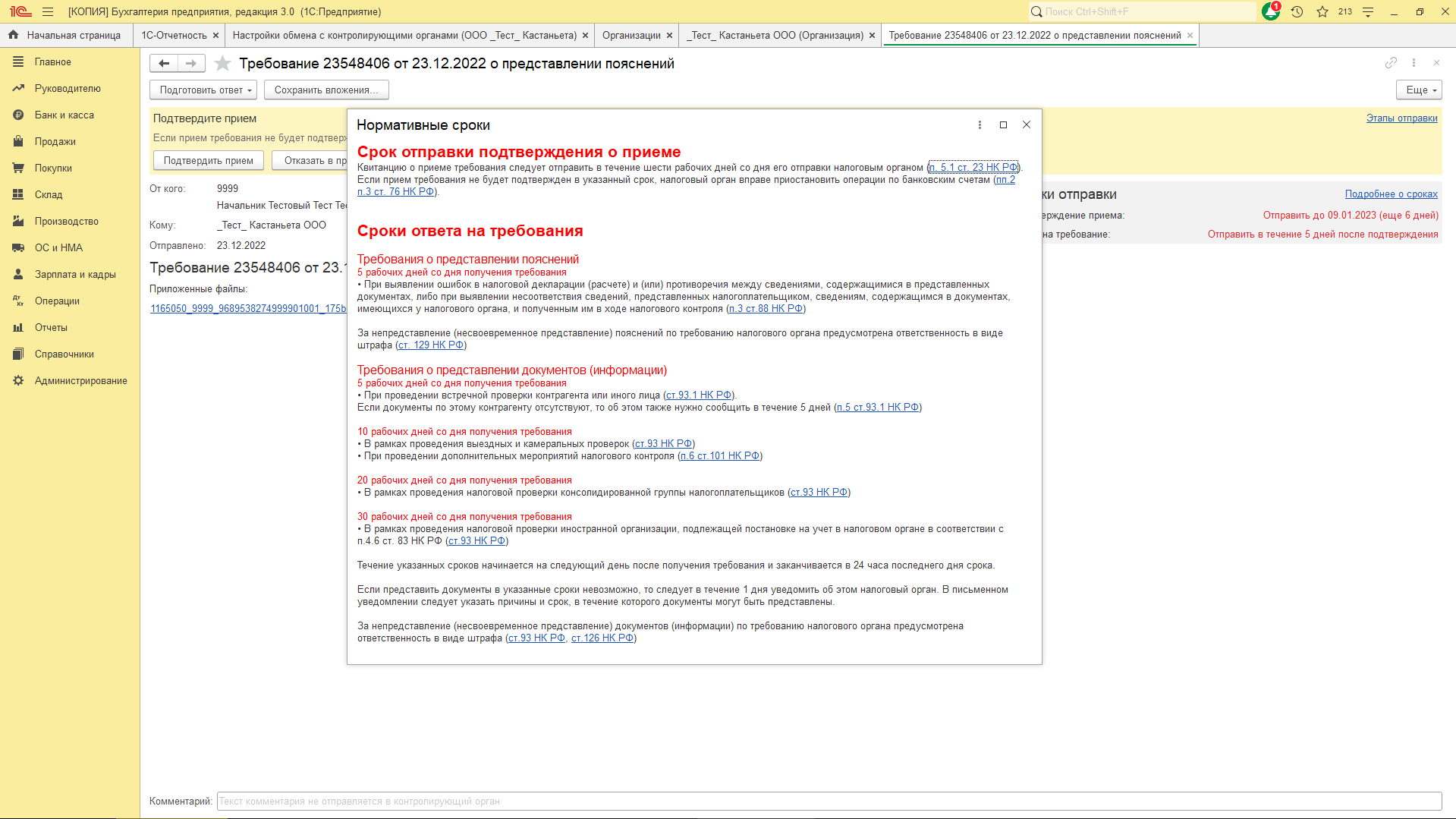Open Нормативные сроки dialog options dots
Image resolution: width=1456 pixels, height=819 pixels.
click(980, 124)
